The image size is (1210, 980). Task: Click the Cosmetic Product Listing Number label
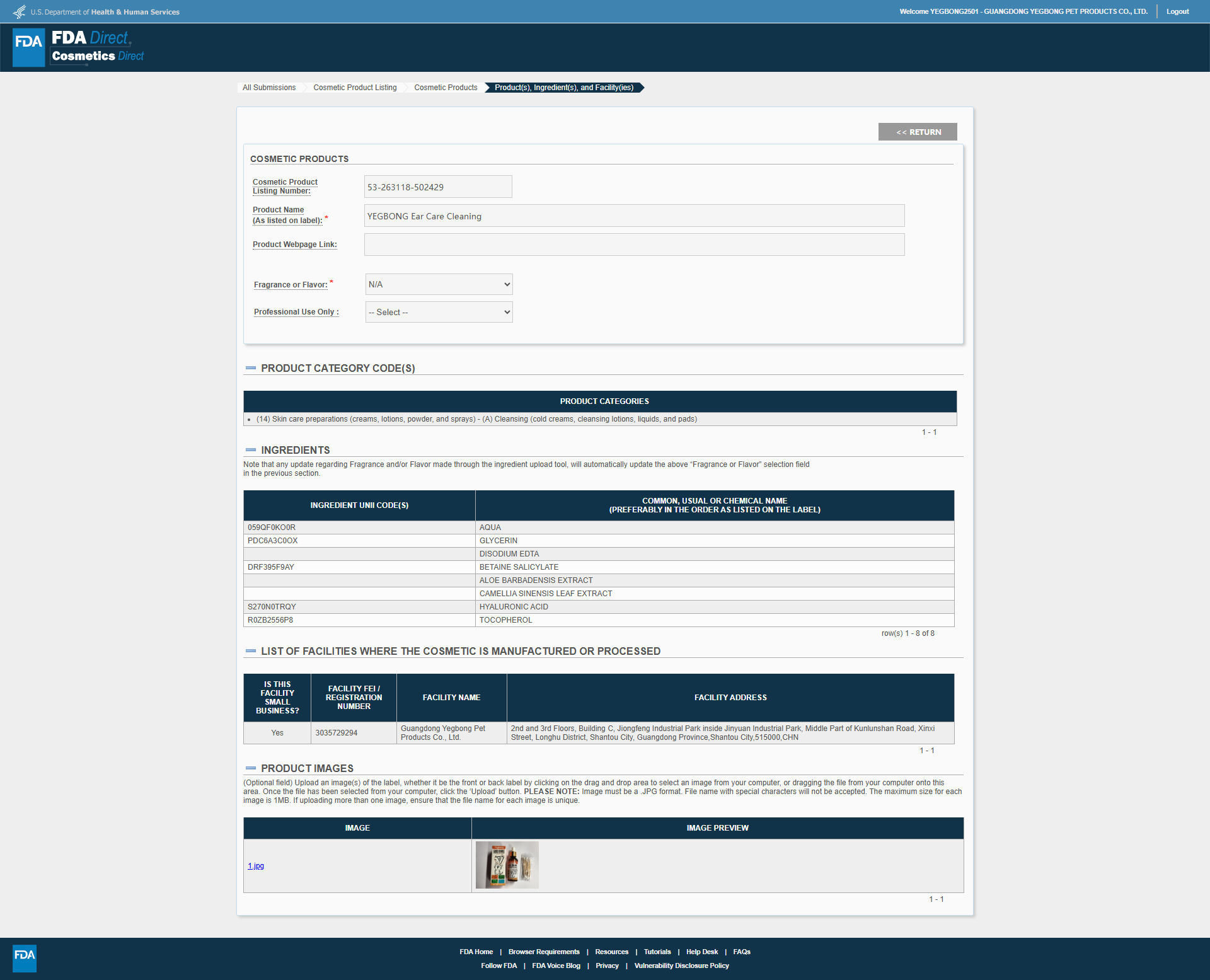(285, 187)
